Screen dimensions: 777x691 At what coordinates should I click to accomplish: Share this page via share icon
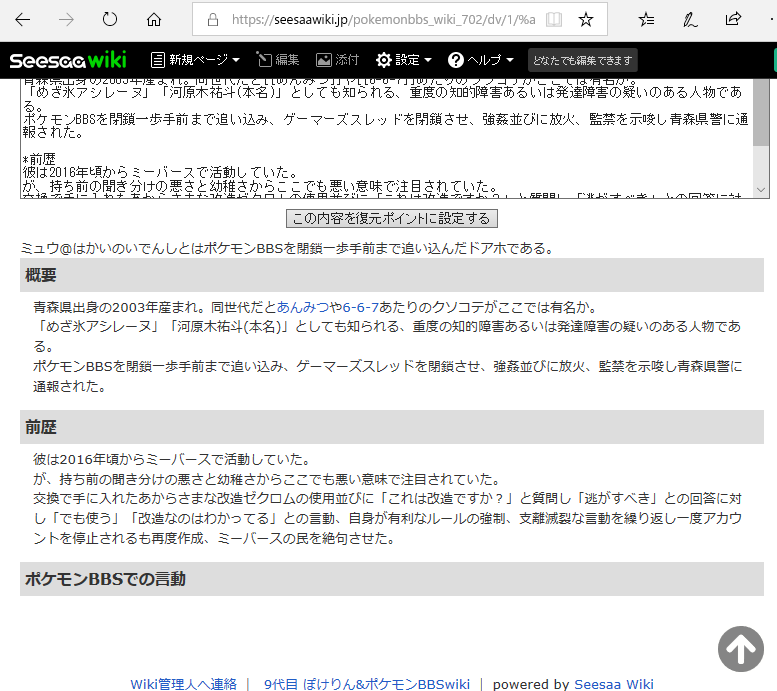click(733, 20)
